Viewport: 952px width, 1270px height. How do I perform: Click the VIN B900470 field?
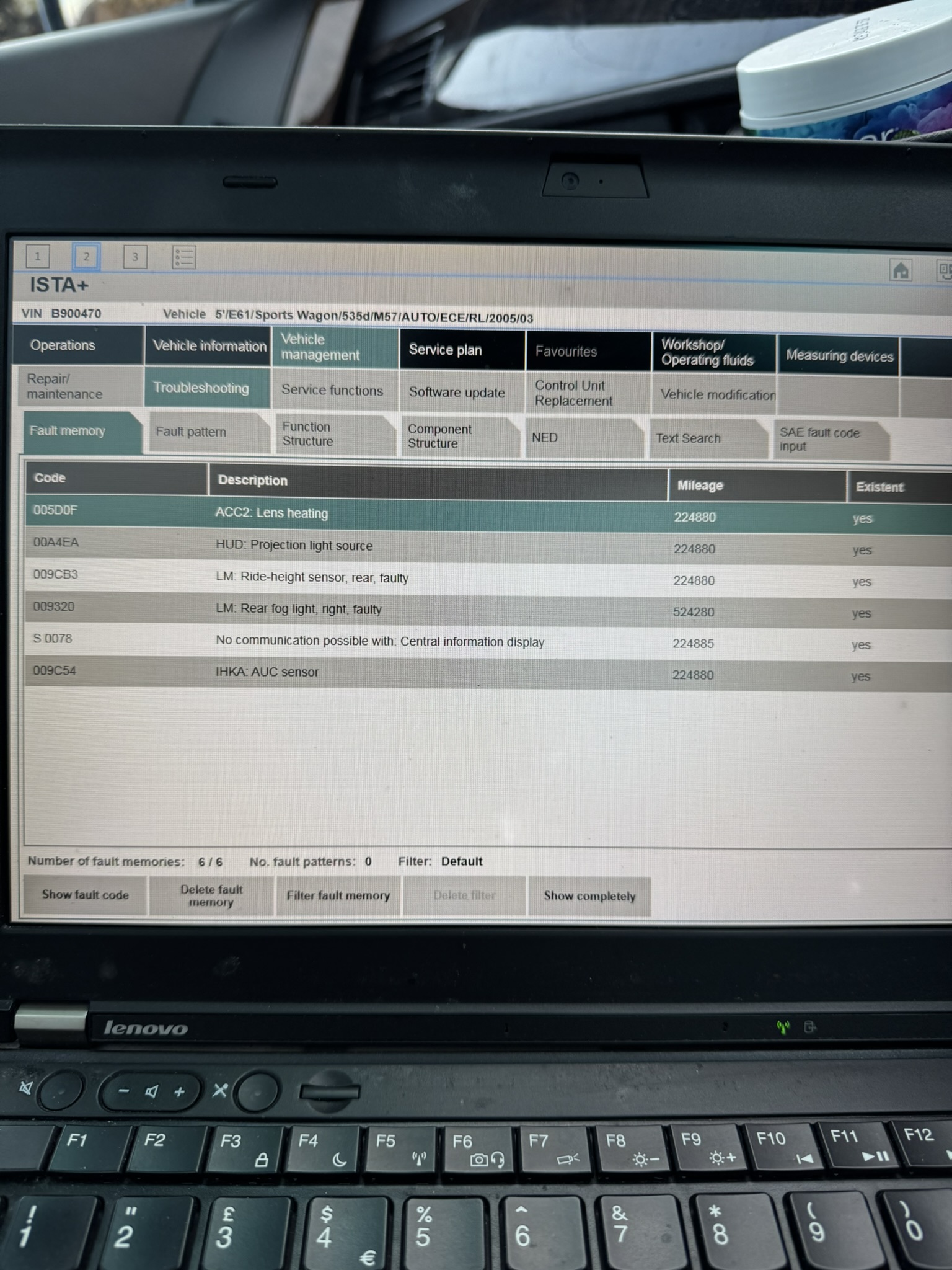click(61, 314)
